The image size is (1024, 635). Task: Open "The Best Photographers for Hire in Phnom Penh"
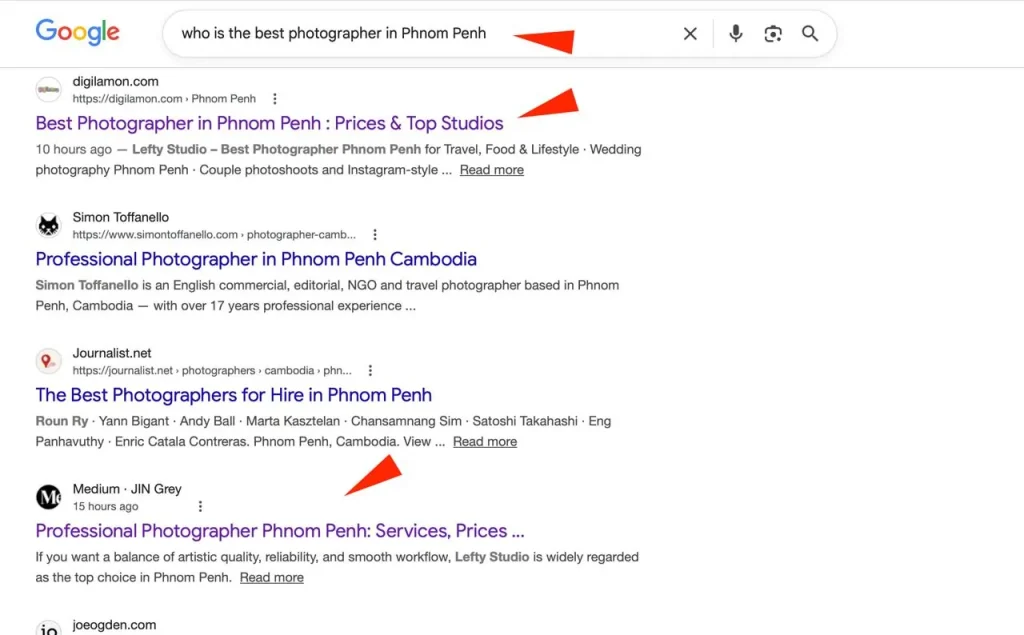(x=232, y=395)
